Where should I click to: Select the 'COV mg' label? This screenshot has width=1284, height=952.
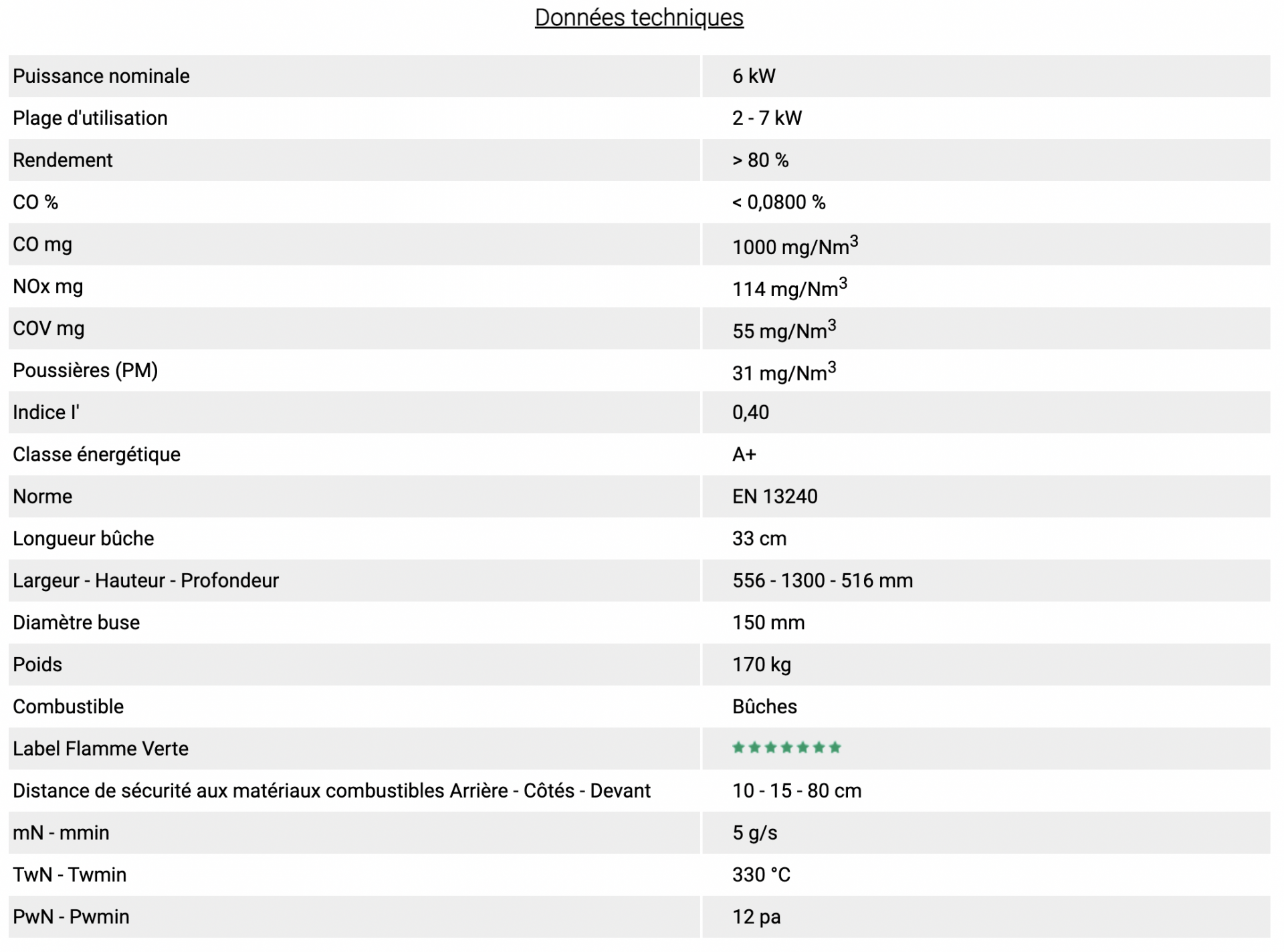(49, 329)
